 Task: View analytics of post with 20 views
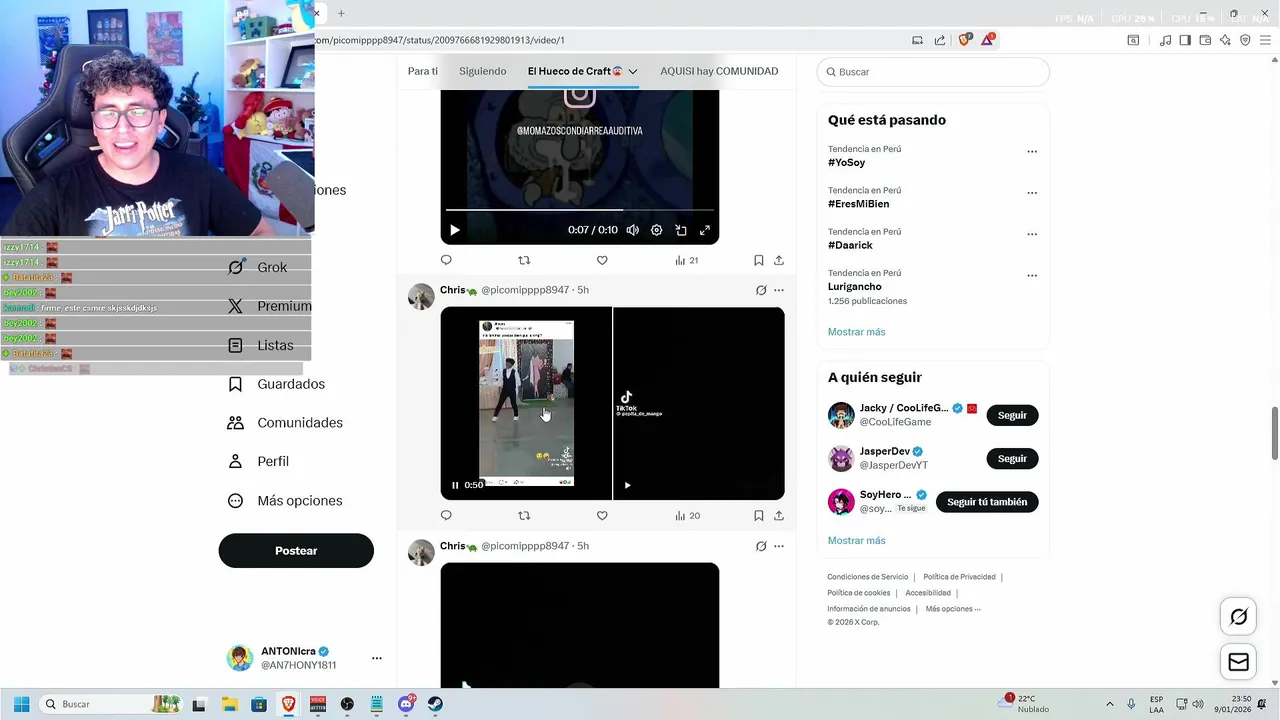(686, 516)
